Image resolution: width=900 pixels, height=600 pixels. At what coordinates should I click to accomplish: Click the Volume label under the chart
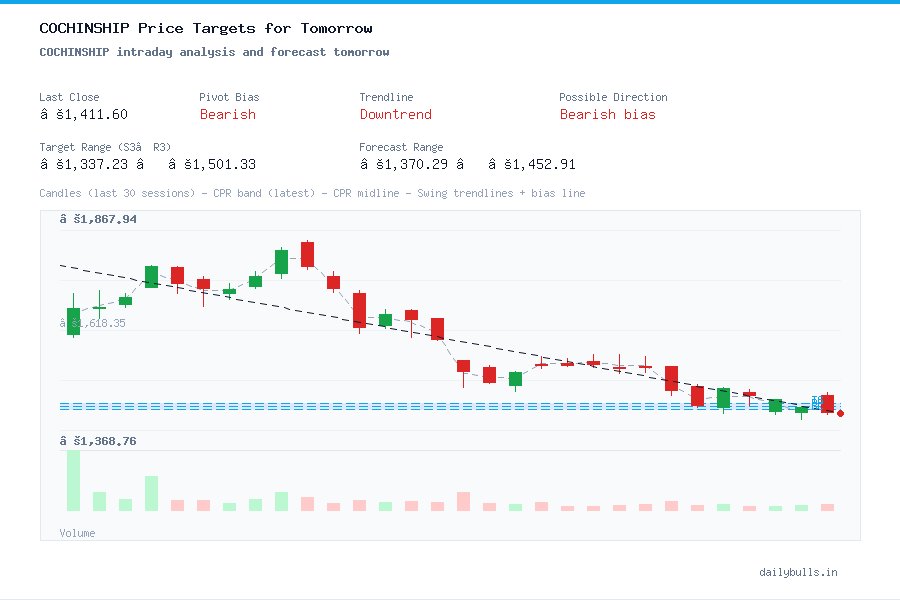coord(77,533)
